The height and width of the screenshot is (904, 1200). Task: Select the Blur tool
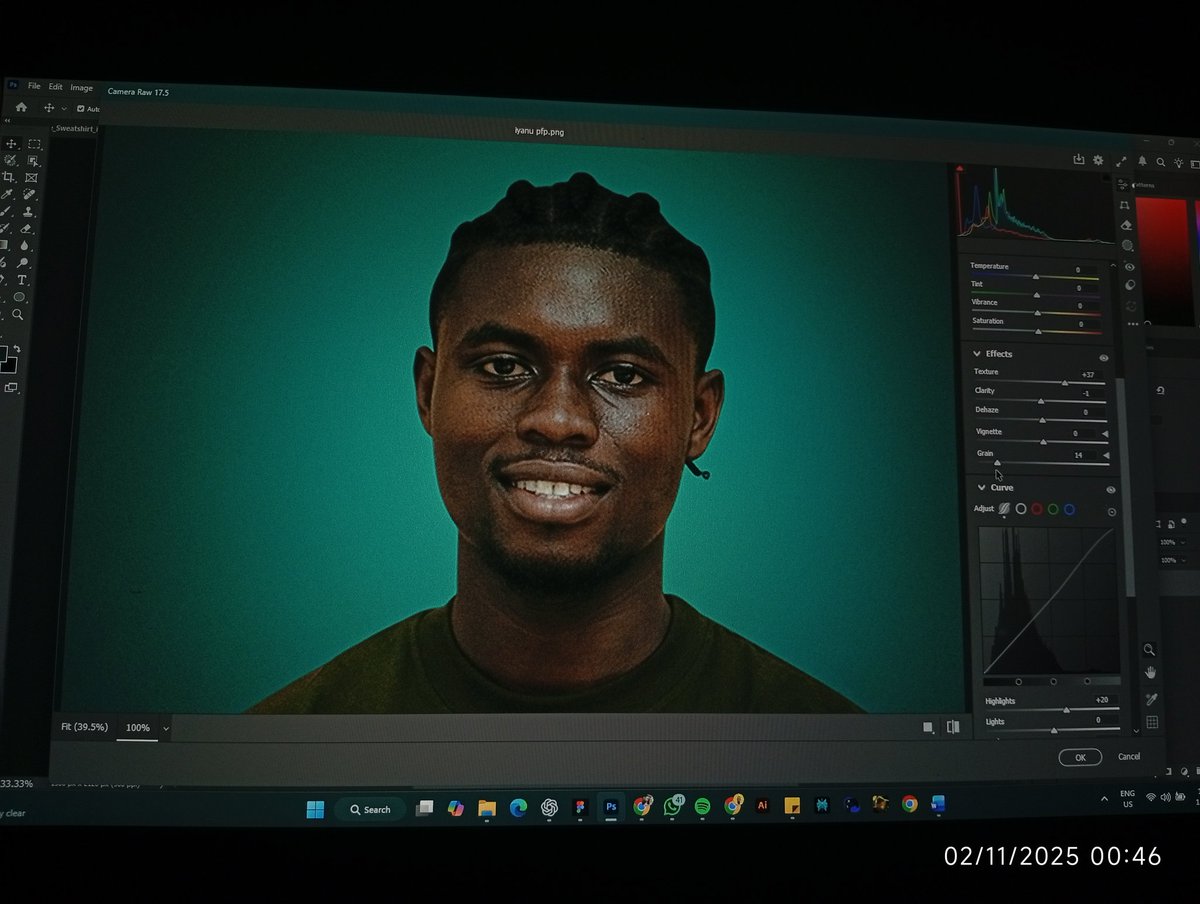[x=25, y=246]
